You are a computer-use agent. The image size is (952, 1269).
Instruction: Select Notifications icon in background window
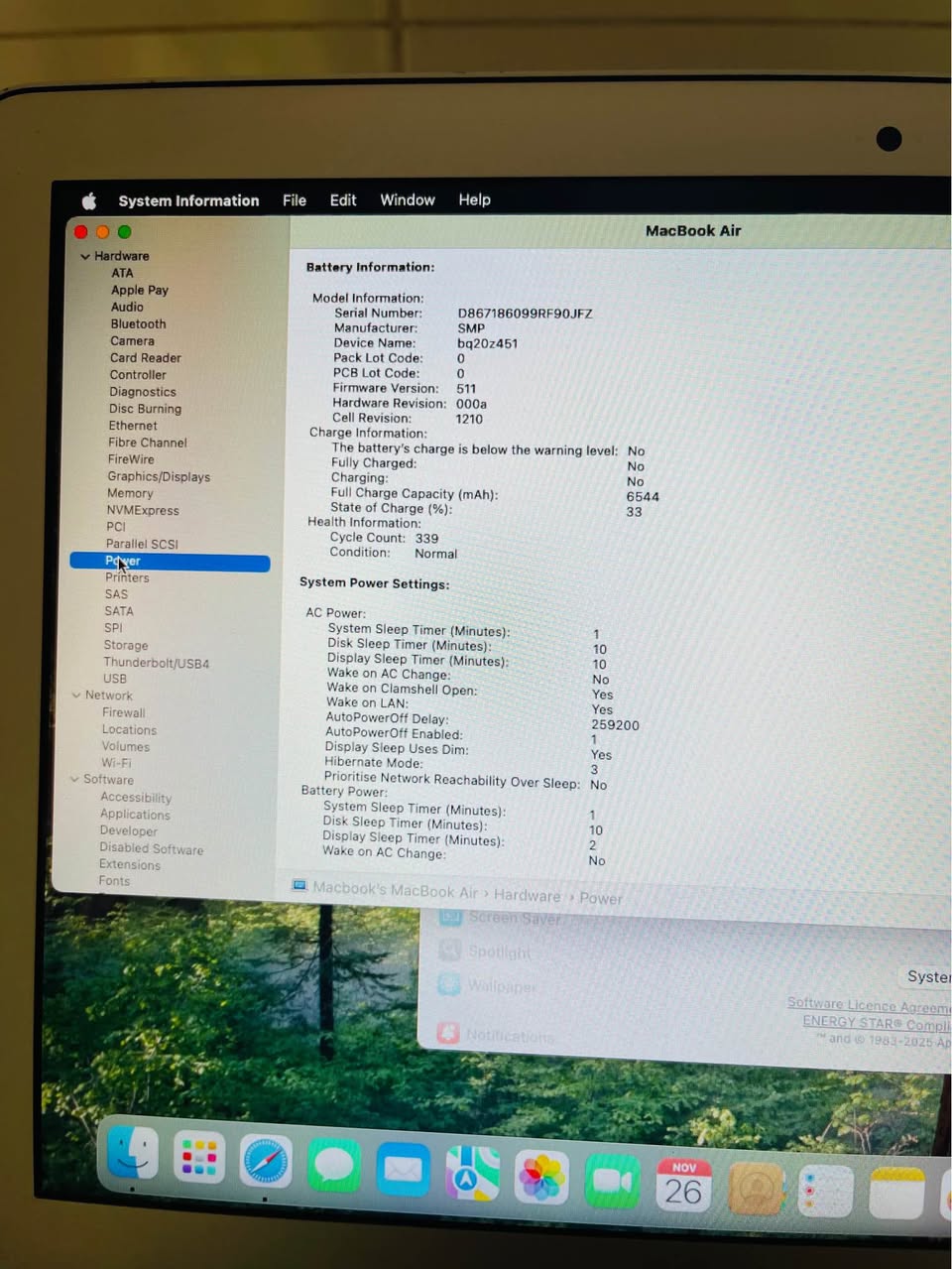(x=448, y=1033)
